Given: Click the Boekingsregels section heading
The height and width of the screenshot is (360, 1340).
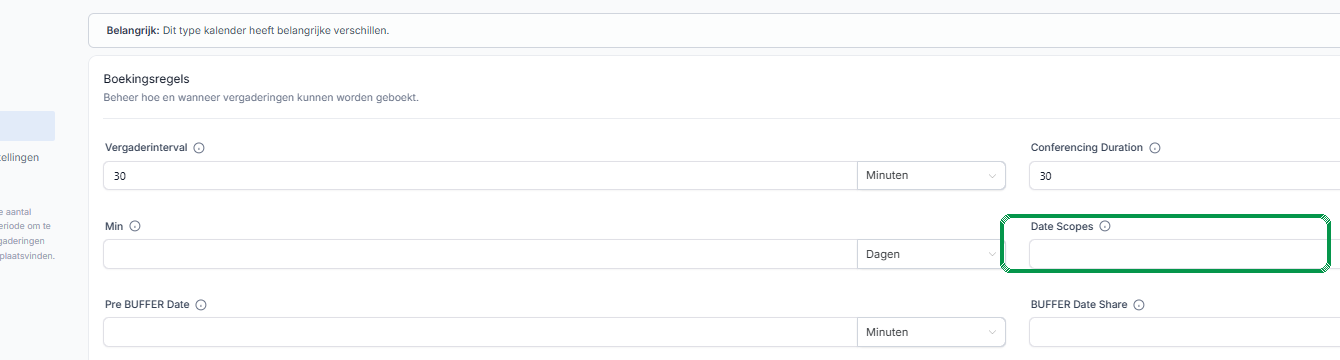Looking at the screenshot, I should (x=147, y=78).
